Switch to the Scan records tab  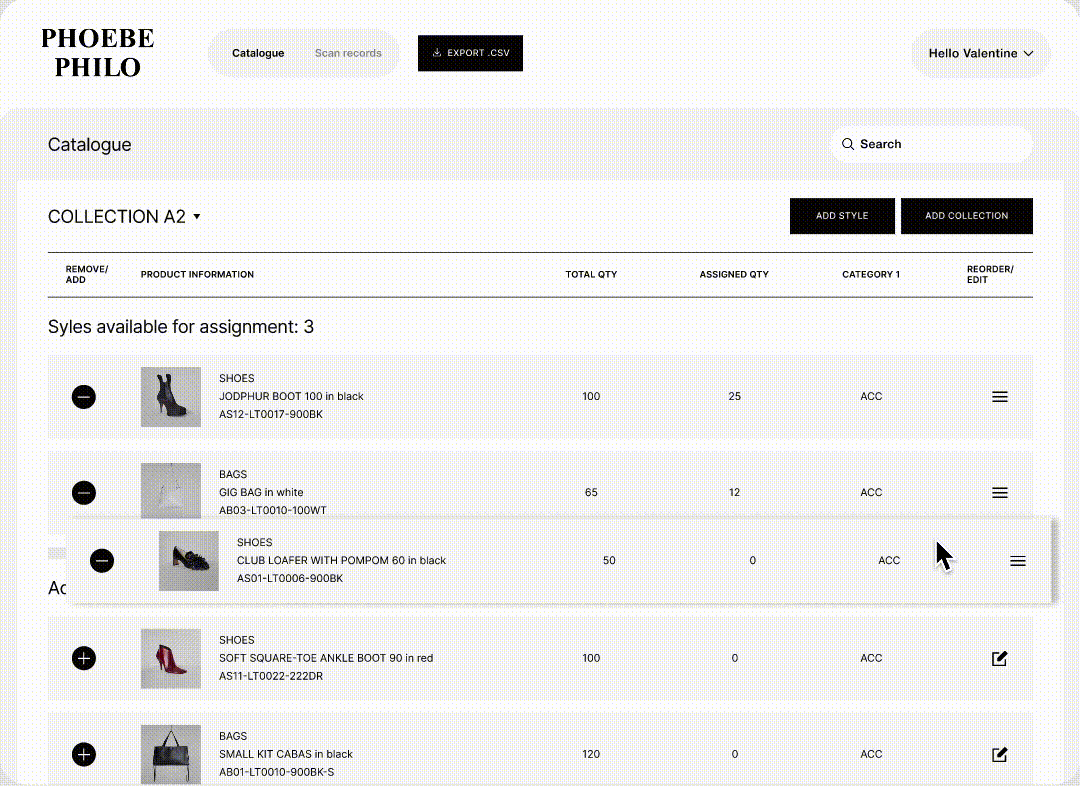pyautogui.click(x=348, y=54)
